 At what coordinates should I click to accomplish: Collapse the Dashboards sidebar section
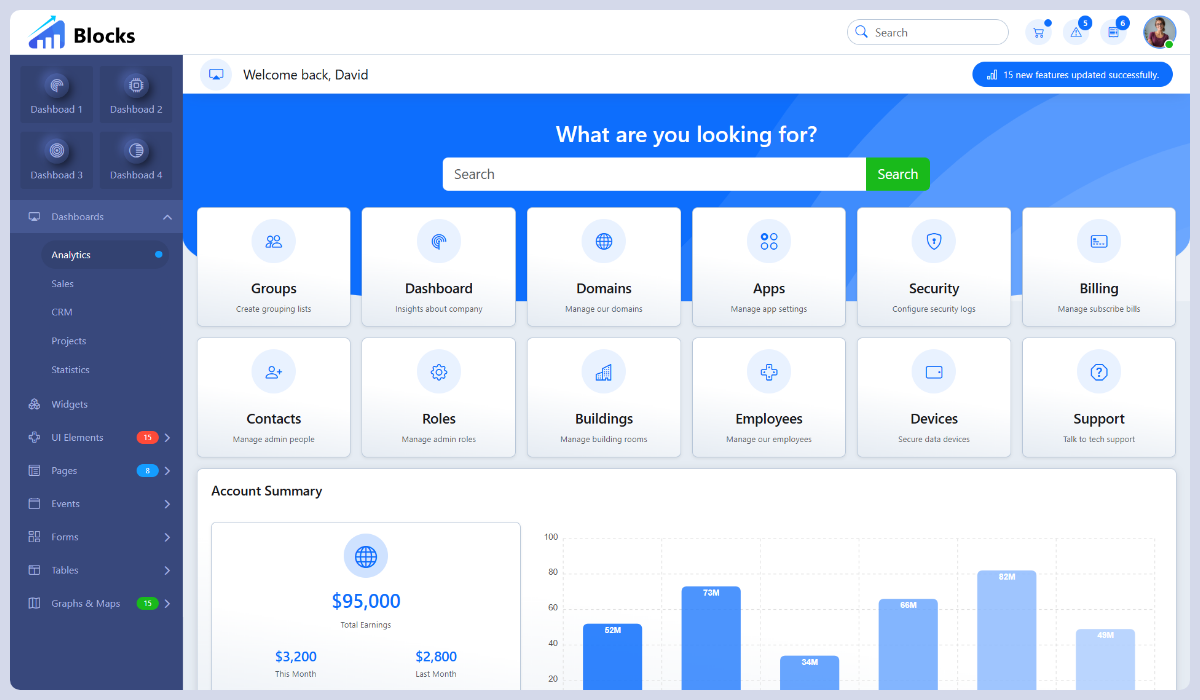(167, 216)
